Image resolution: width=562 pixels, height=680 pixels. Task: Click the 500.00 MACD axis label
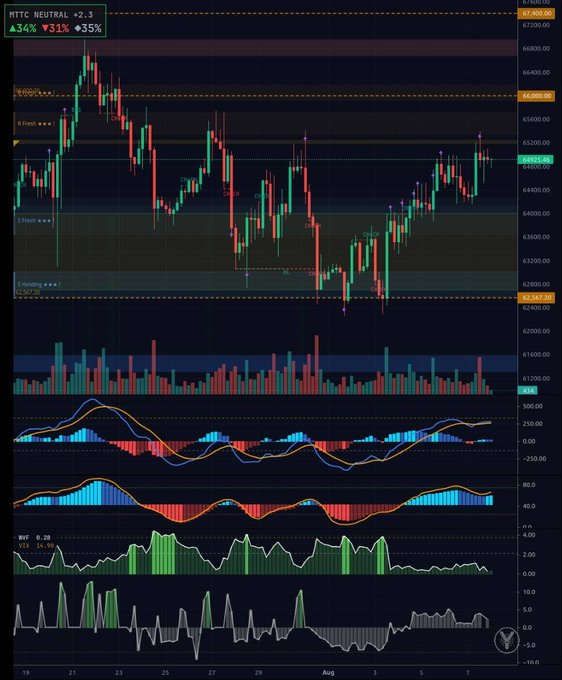[x=532, y=406]
